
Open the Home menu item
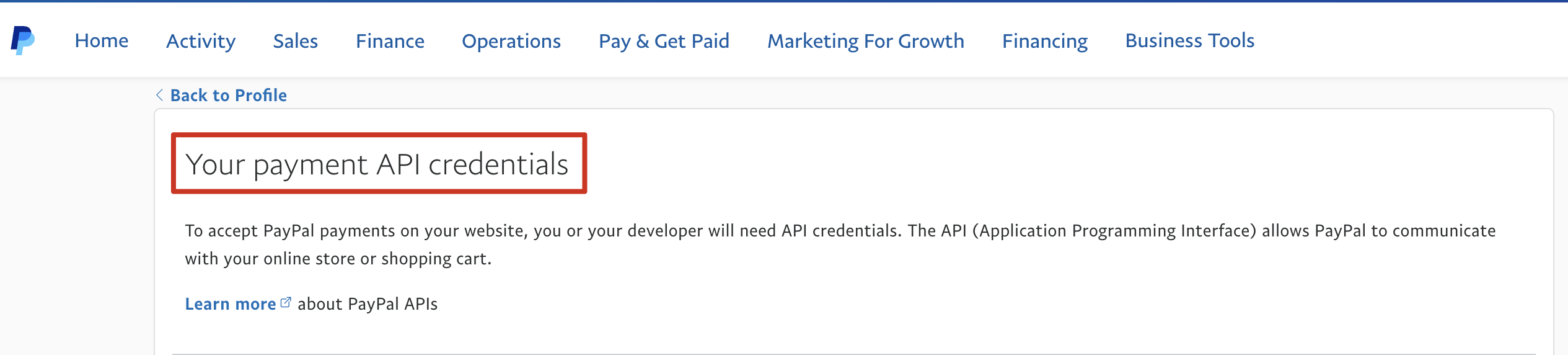tap(102, 41)
